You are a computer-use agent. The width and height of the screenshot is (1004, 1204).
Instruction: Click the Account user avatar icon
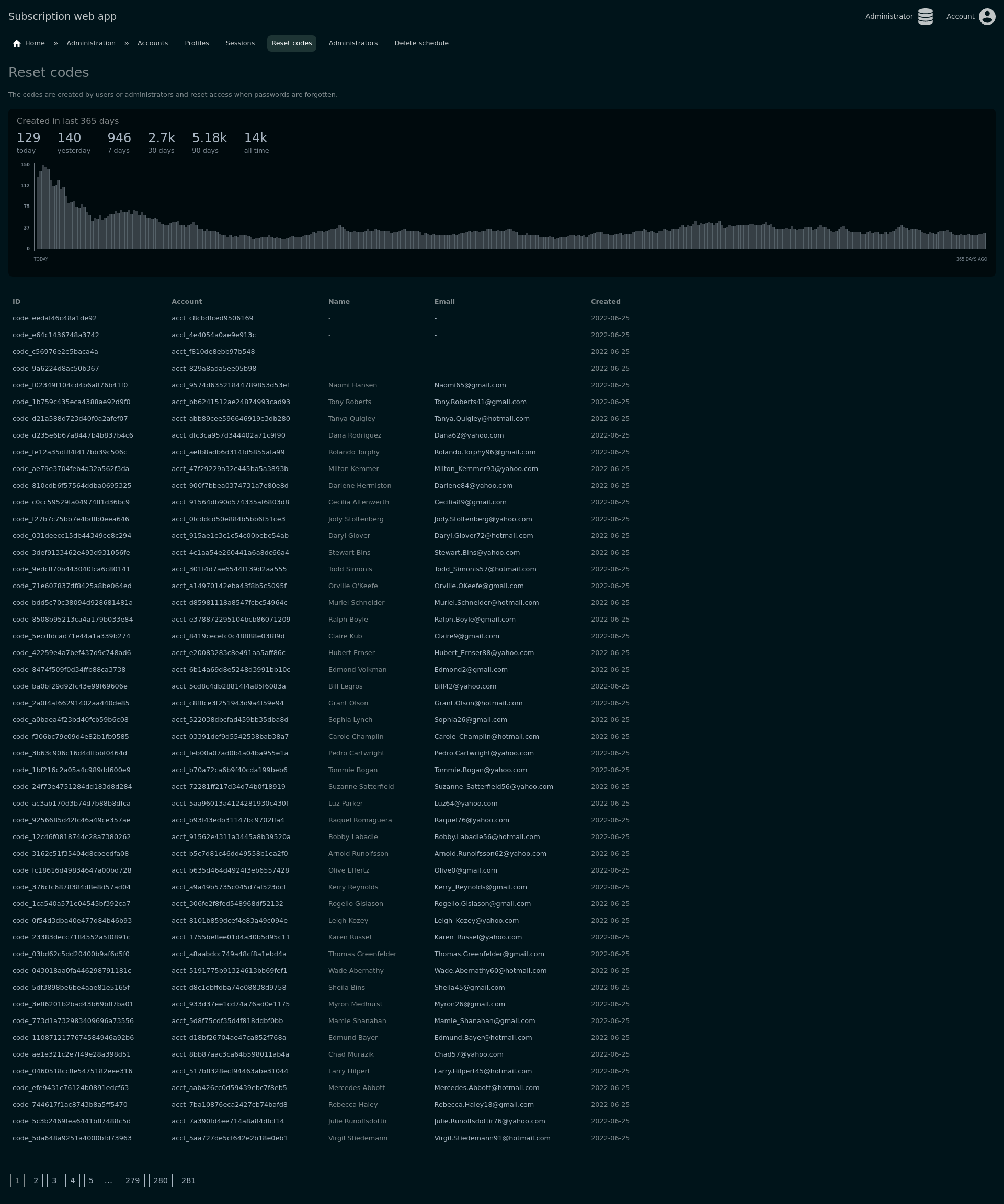[x=987, y=17]
